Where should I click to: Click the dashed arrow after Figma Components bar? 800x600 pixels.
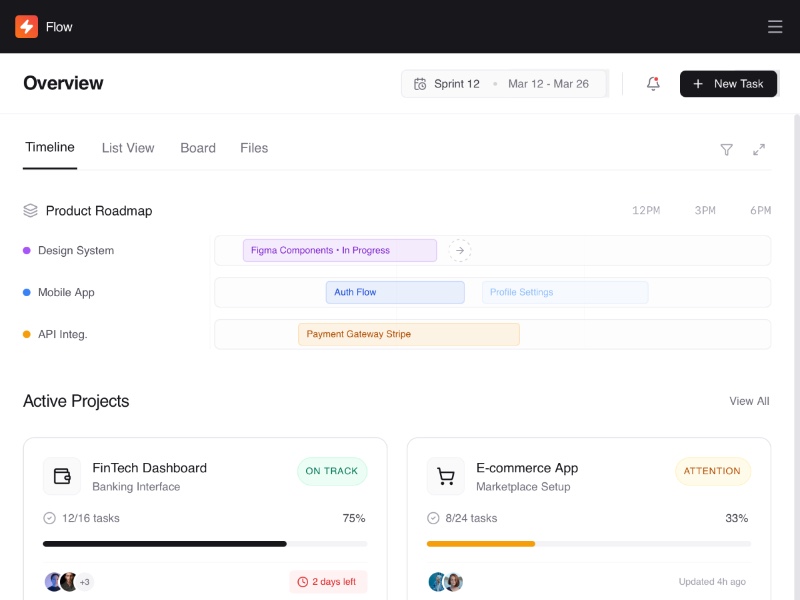click(x=459, y=250)
